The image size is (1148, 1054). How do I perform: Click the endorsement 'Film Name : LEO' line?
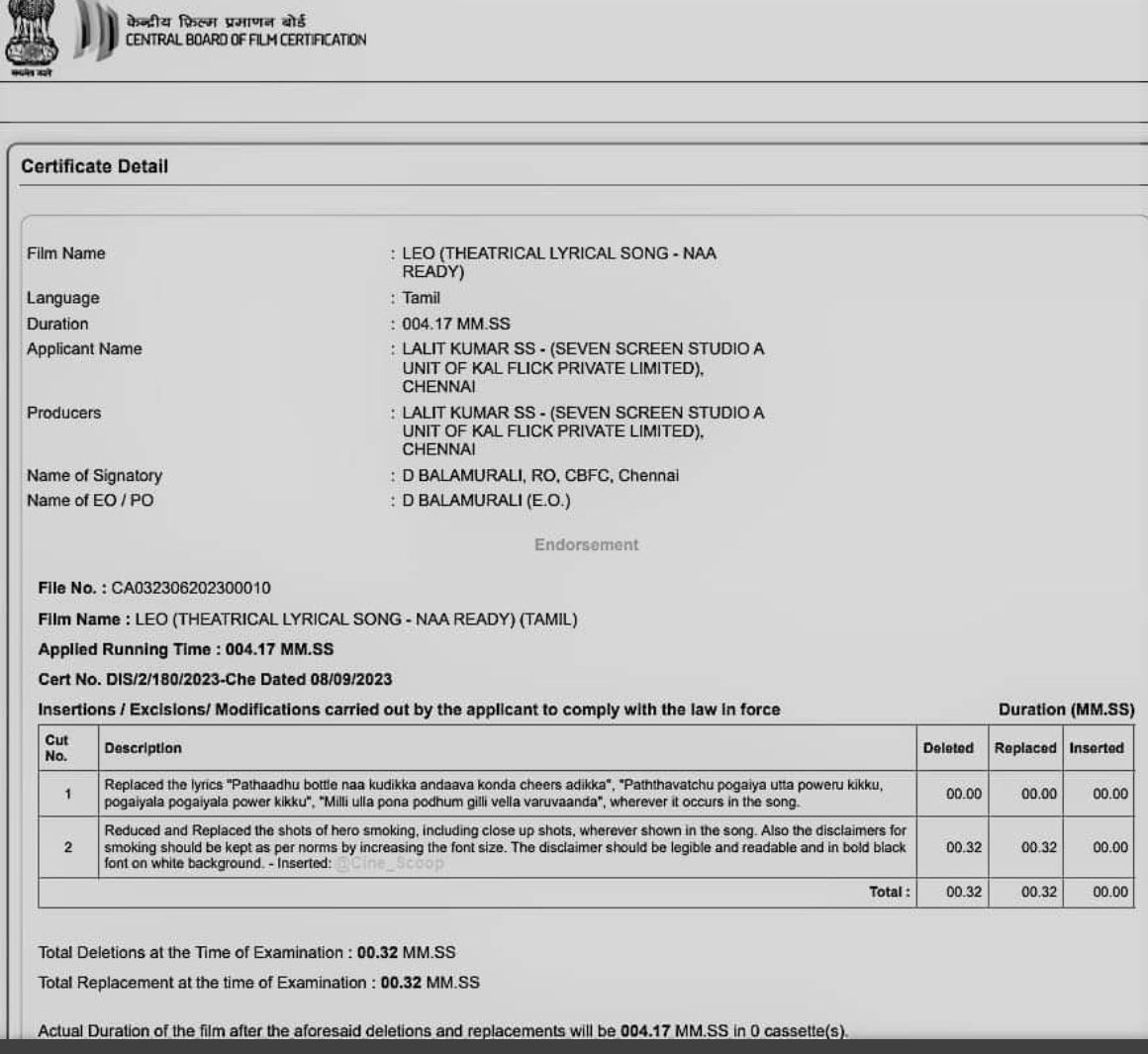click(x=308, y=620)
